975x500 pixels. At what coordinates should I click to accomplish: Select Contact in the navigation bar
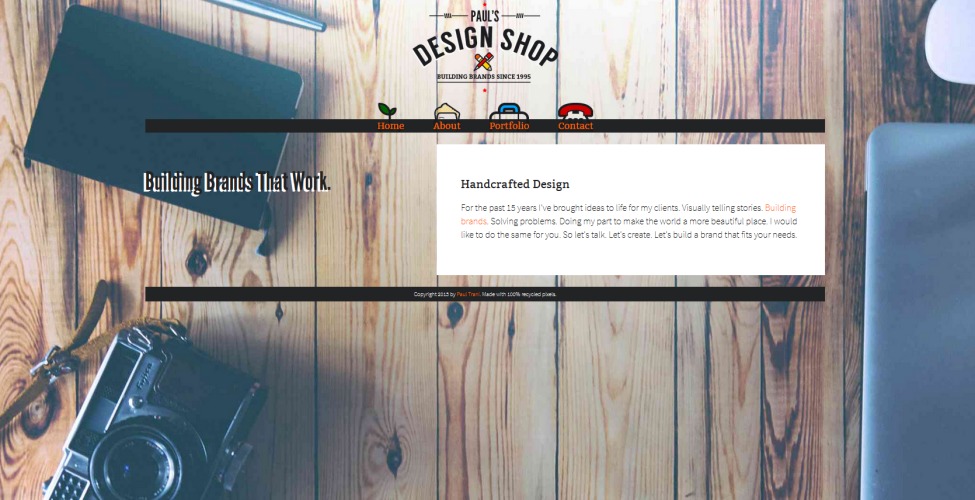575,126
